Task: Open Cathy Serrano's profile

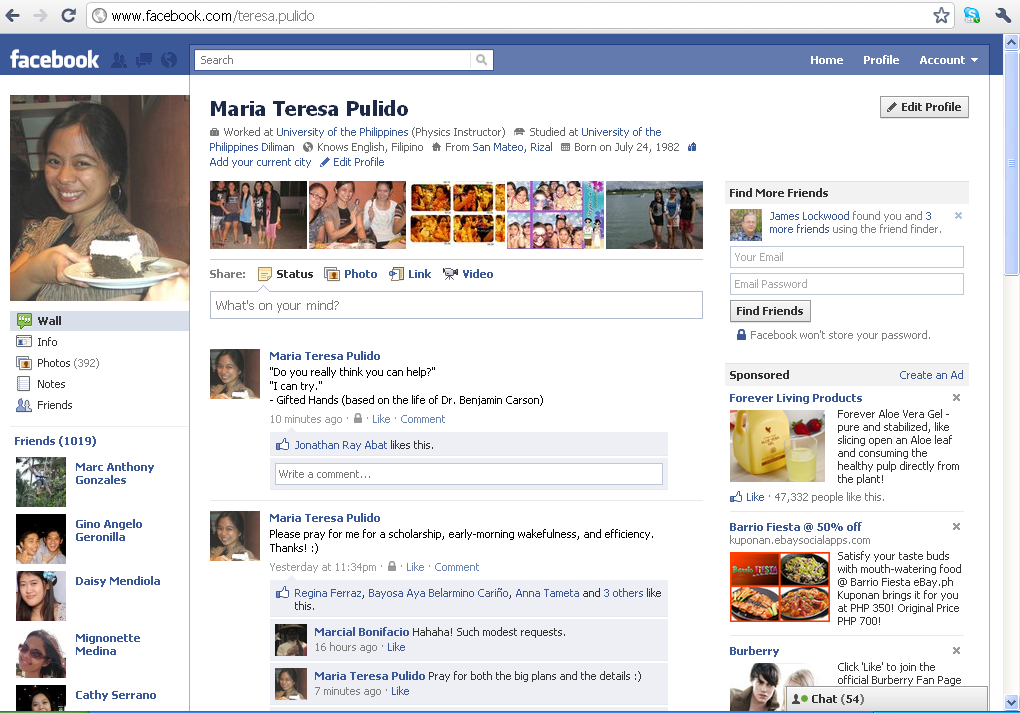Action: [x=116, y=695]
